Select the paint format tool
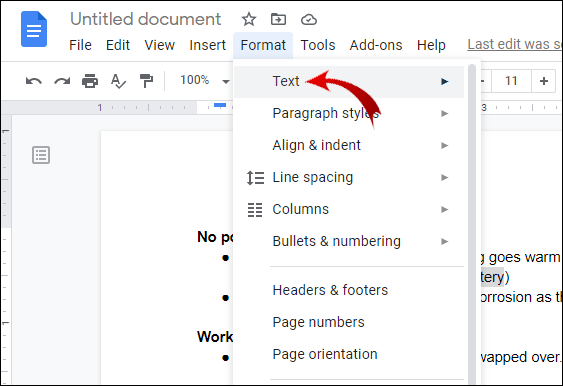 click(x=146, y=81)
